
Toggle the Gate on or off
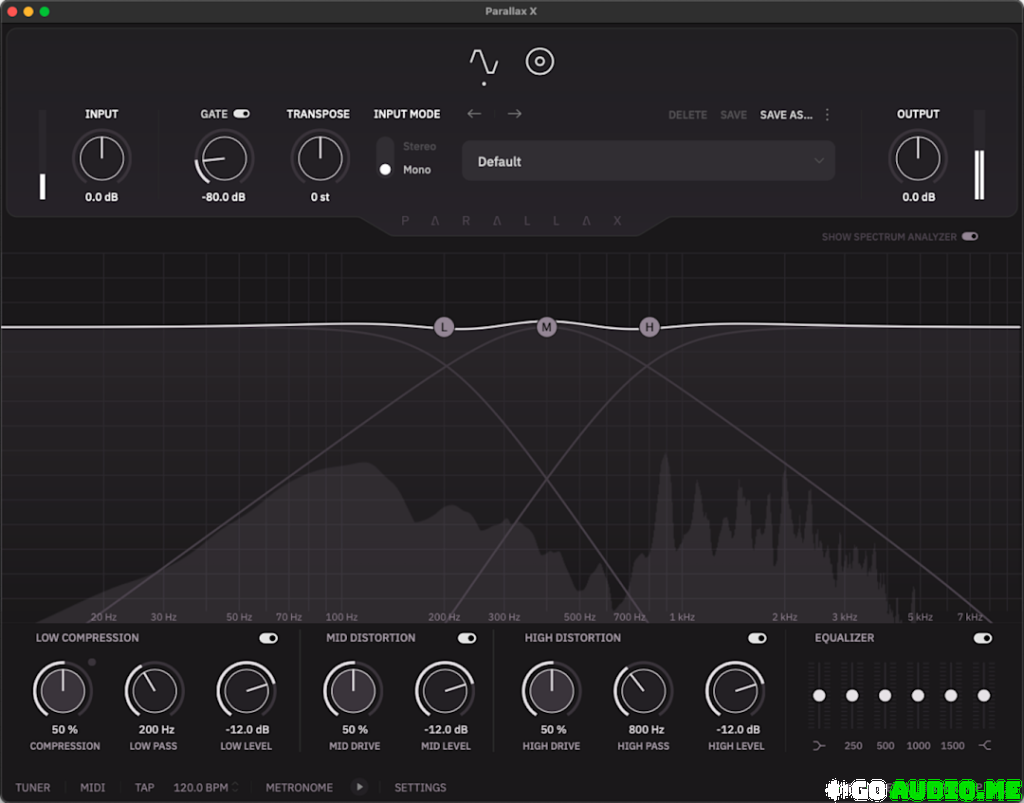click(240, 113)
